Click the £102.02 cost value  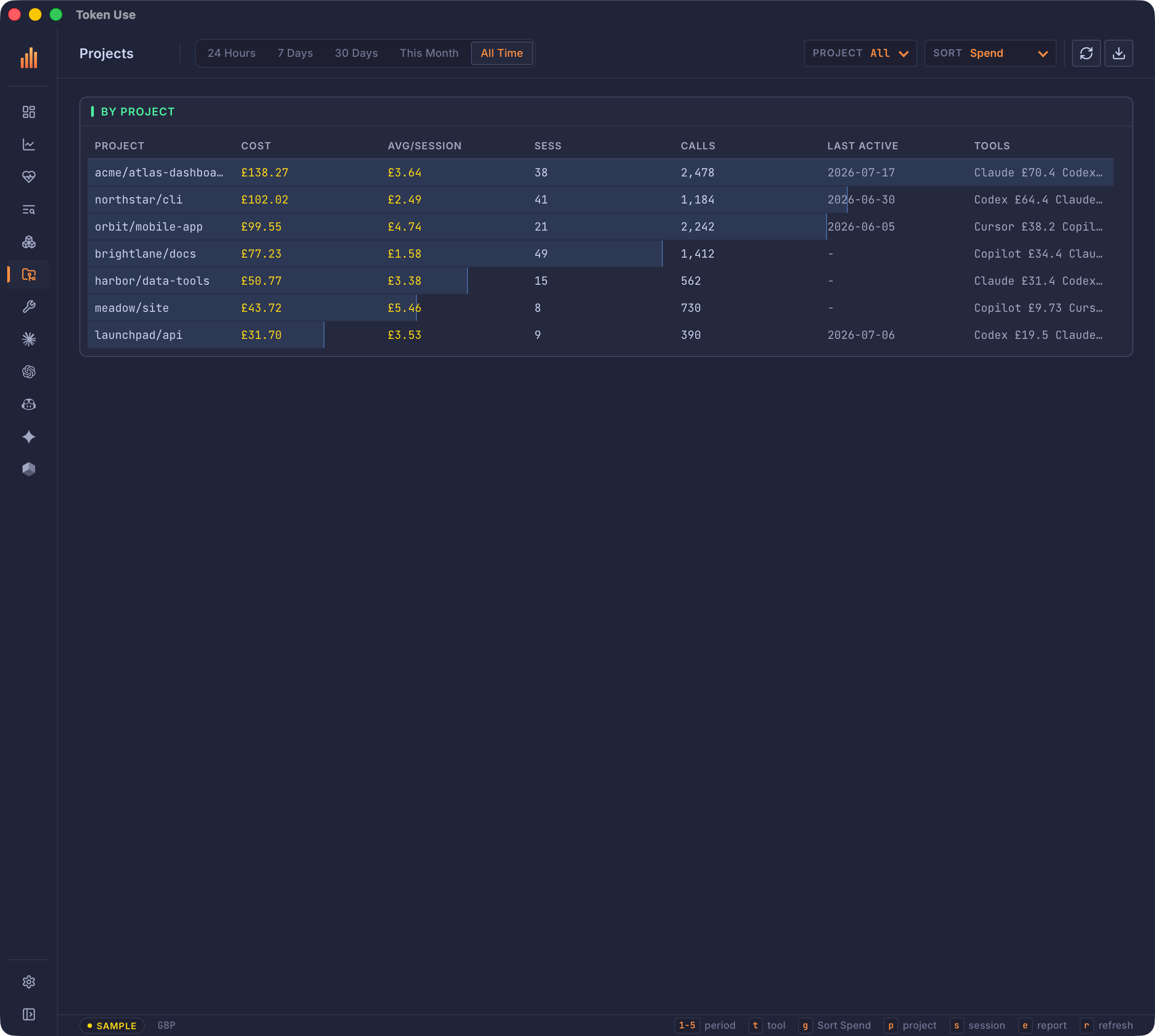[265, 200]
